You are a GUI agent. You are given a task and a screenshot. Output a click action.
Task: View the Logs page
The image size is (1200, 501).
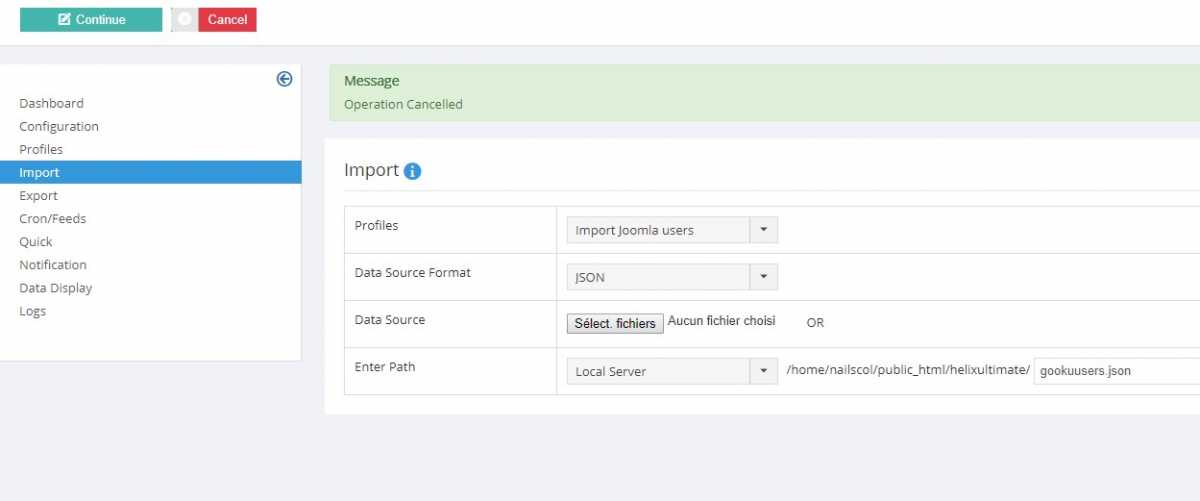[x=33, y=310]
